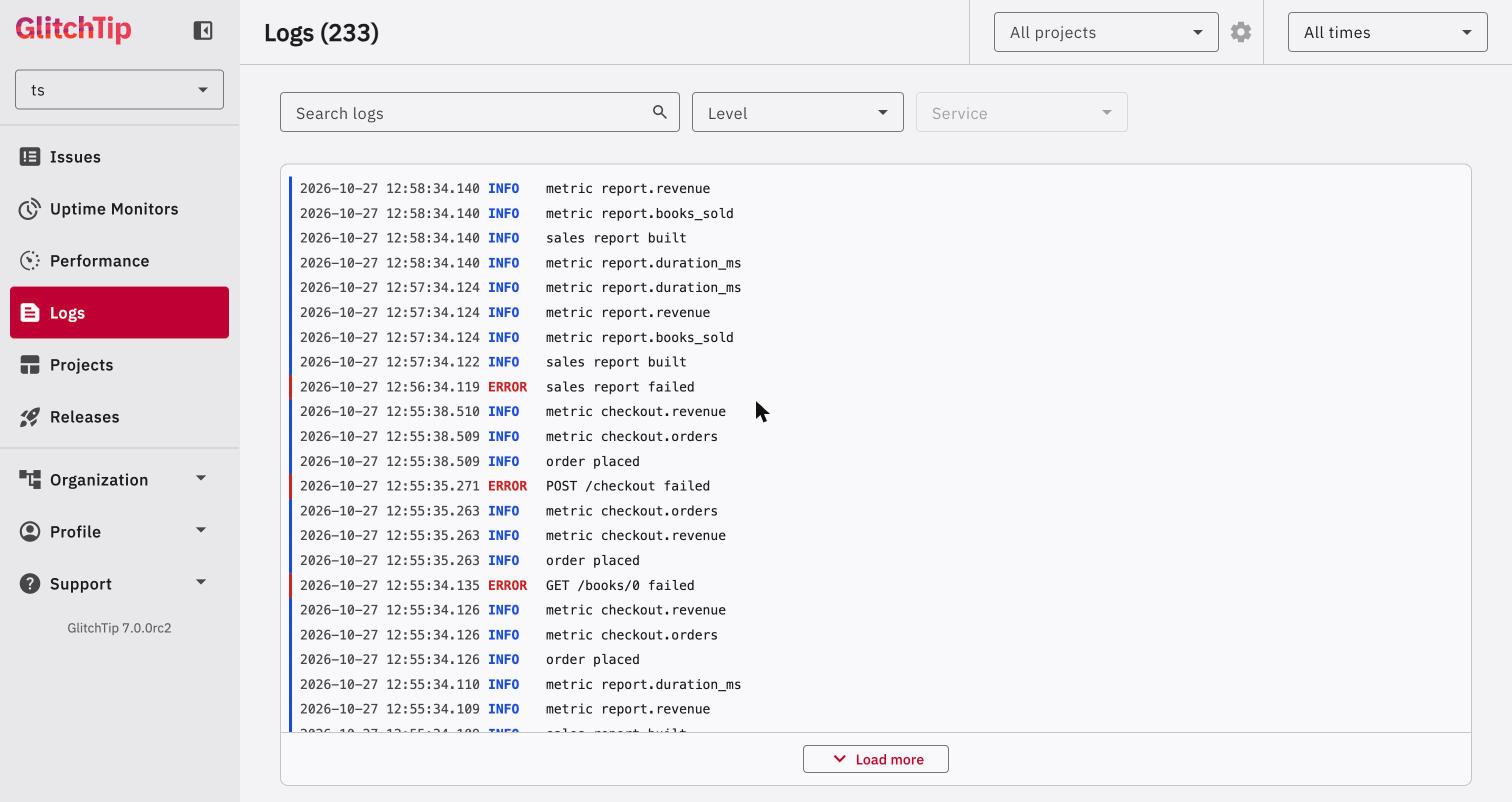Open the All projects dropdown
This screenshot has width=1512, height=802.
click(x=1106, y=32)
